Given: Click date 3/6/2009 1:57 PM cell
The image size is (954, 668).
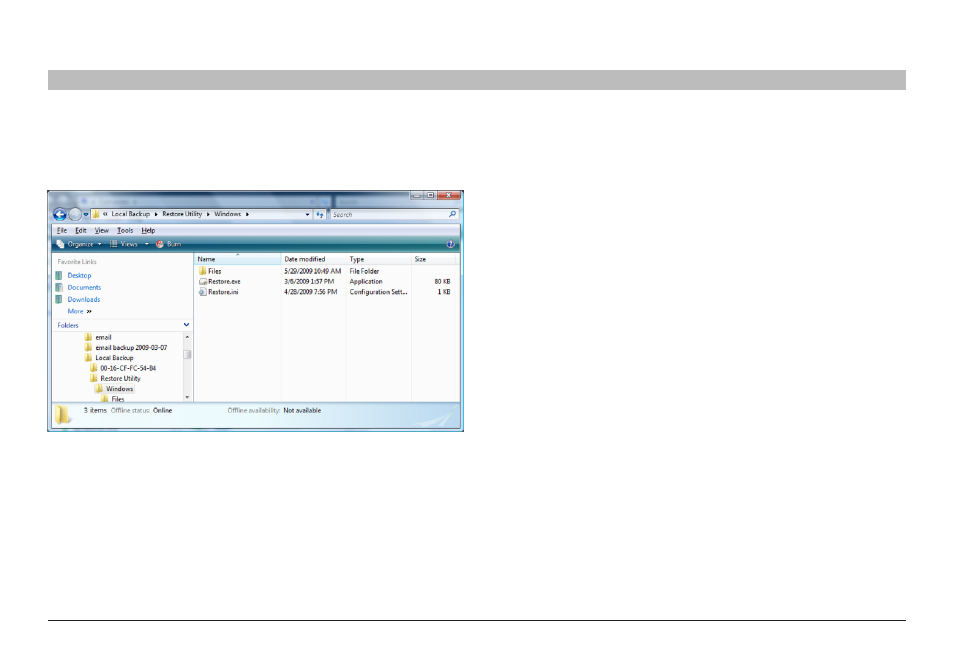Looking at the screenshot, I should 309,282.
